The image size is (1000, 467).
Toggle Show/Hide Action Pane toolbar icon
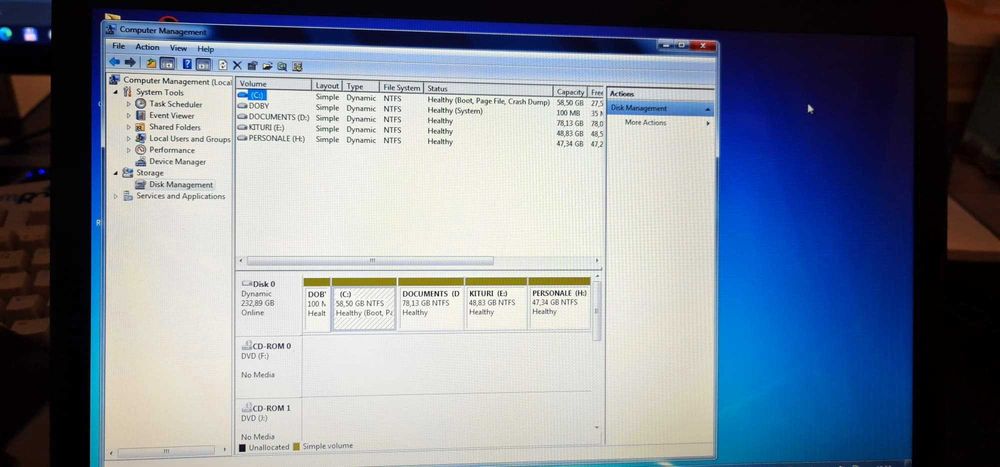pyautogui.click(x=203, y=64)
